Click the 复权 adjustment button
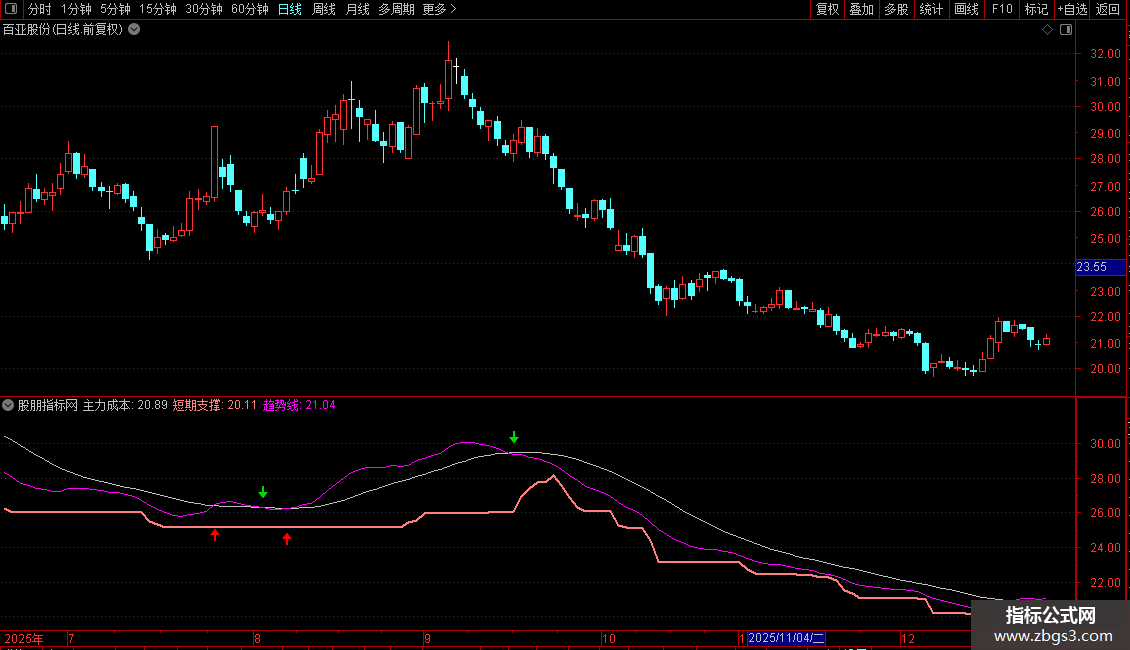Viewport: 1130px width, 650px height. coord(828,10)
